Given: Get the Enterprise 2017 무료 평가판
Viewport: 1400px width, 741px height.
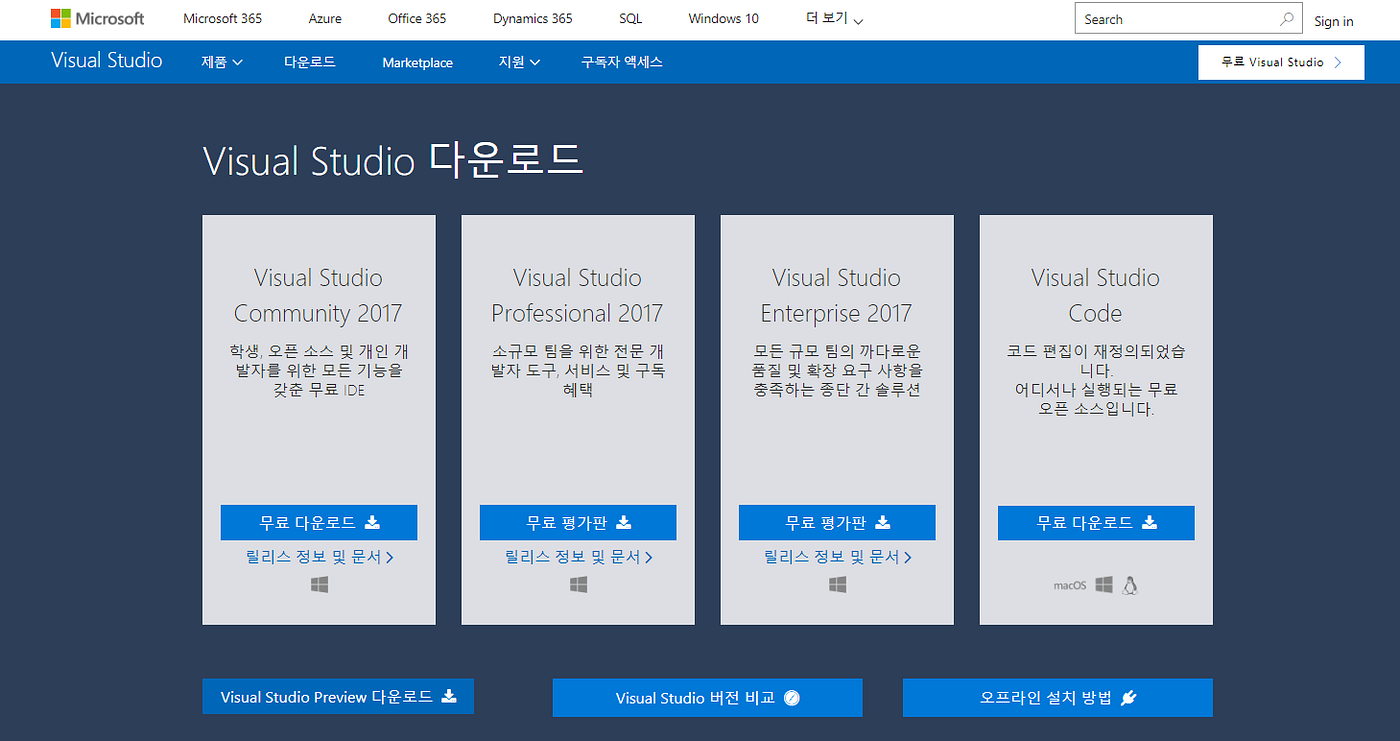Looking at the screenshot, I should (837, 522).
